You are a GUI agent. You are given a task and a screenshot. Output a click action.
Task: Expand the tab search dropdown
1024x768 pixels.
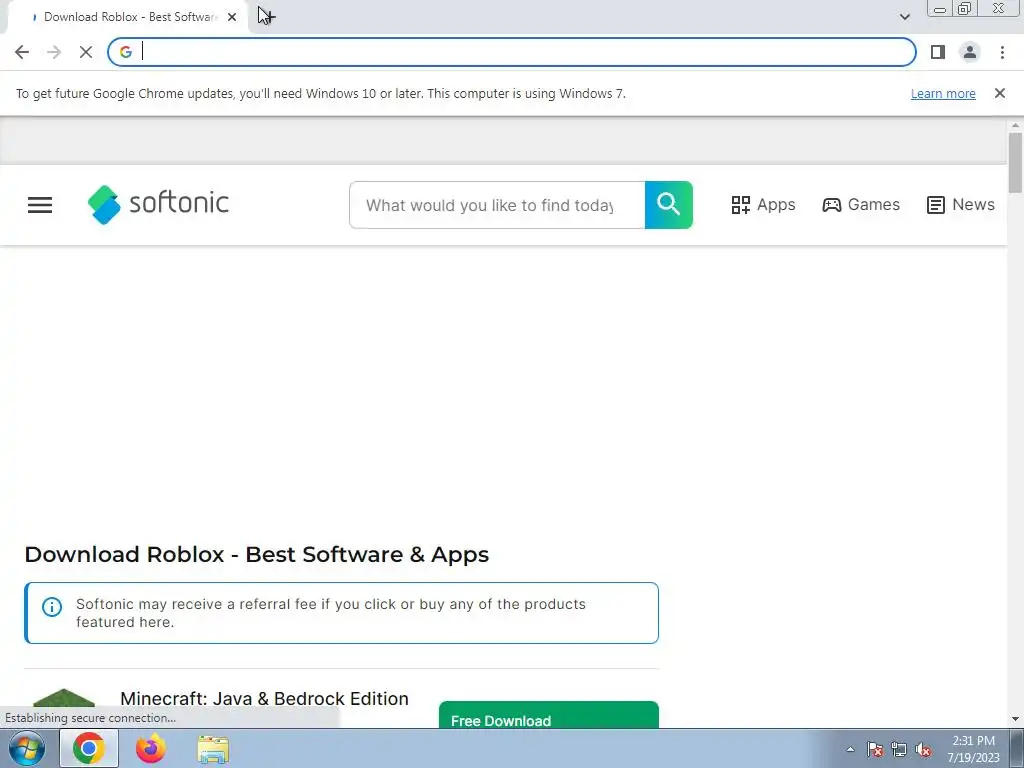904,17
